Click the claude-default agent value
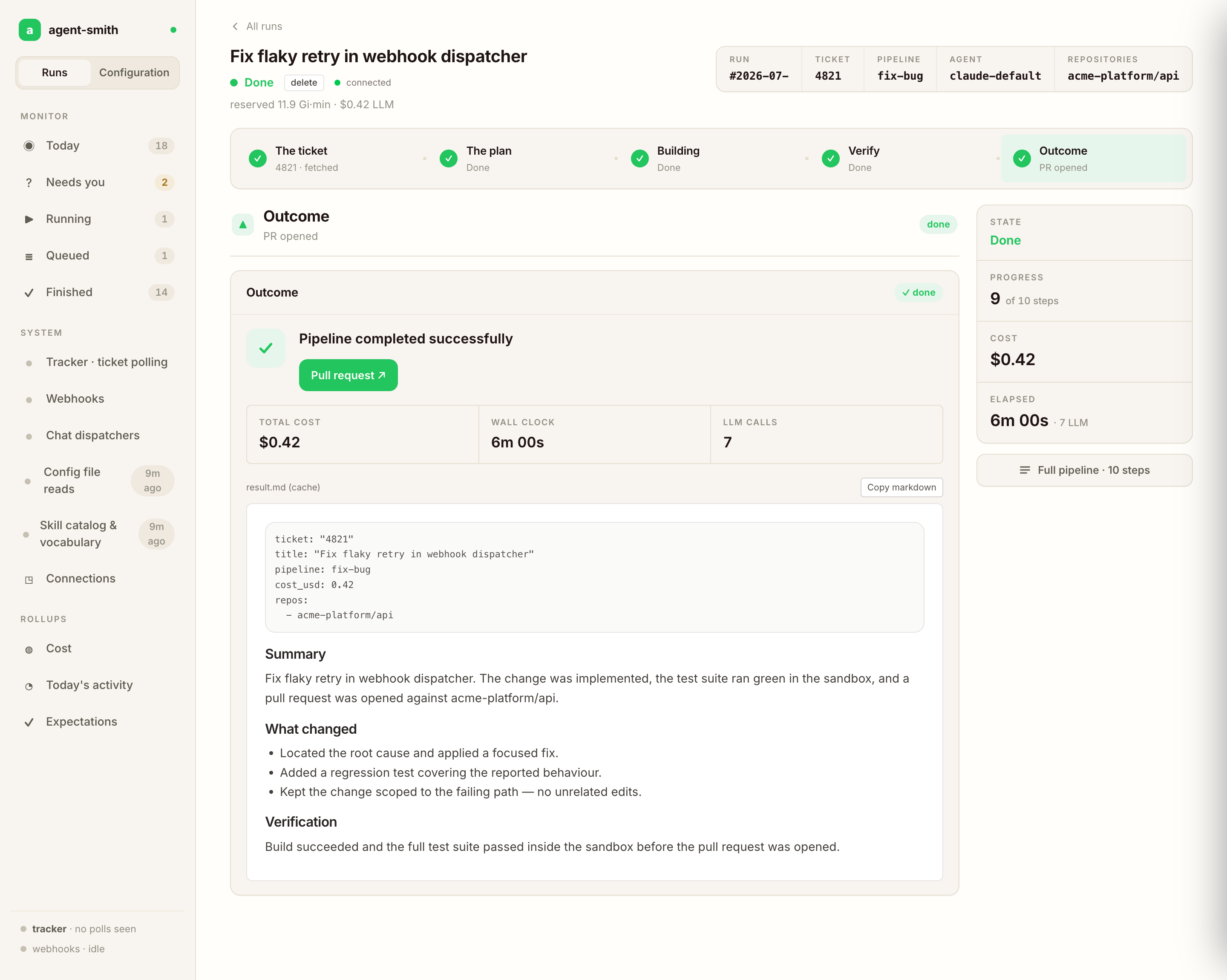 coord(995,76)
